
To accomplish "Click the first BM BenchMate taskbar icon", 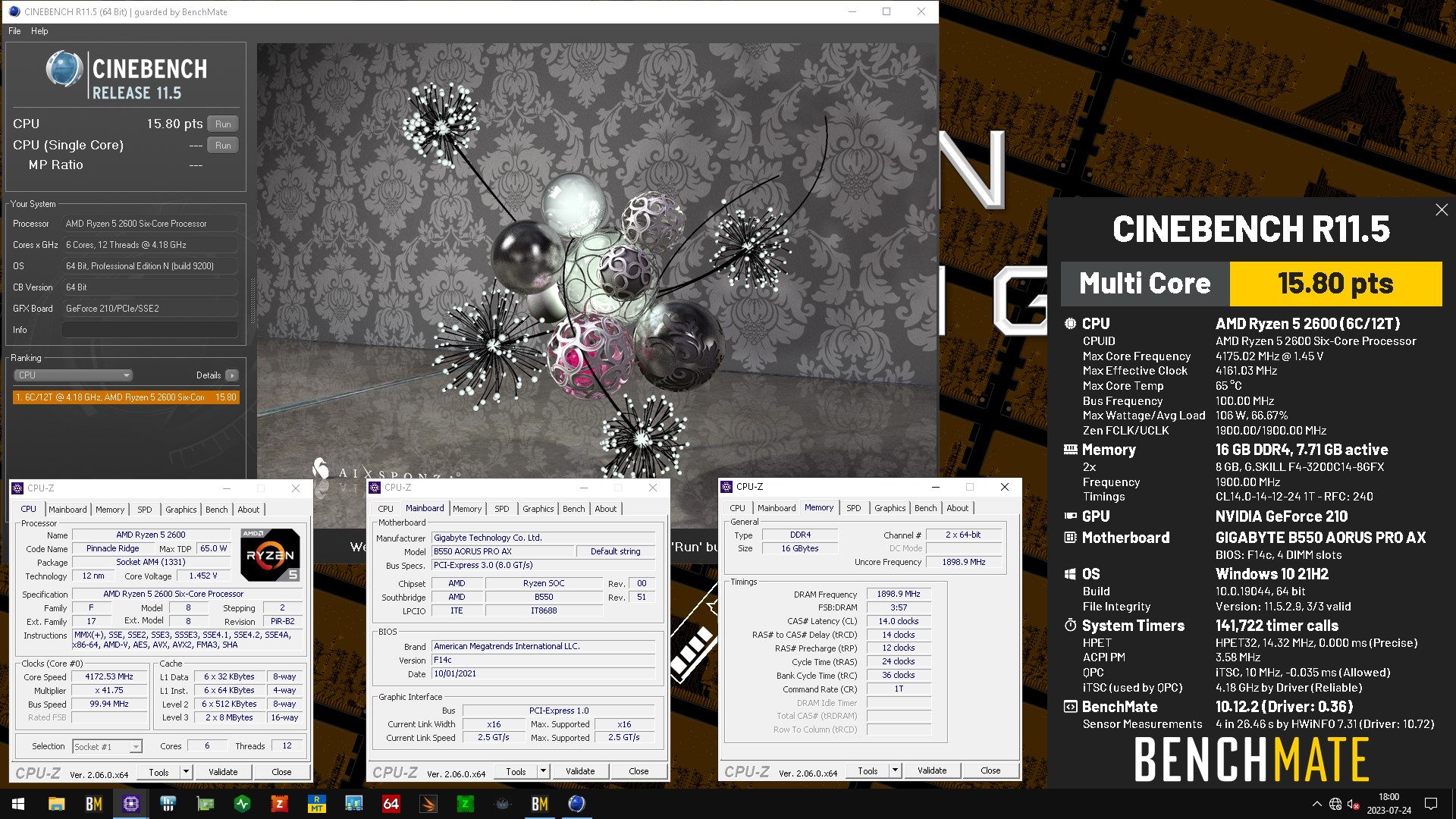I will [x=94, y=804].
